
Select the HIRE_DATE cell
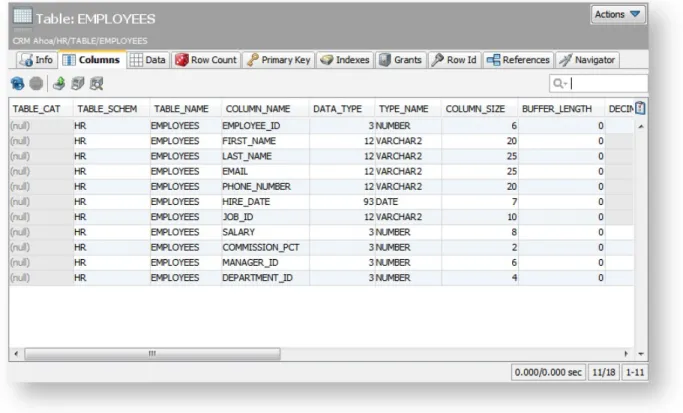[265, 202]
